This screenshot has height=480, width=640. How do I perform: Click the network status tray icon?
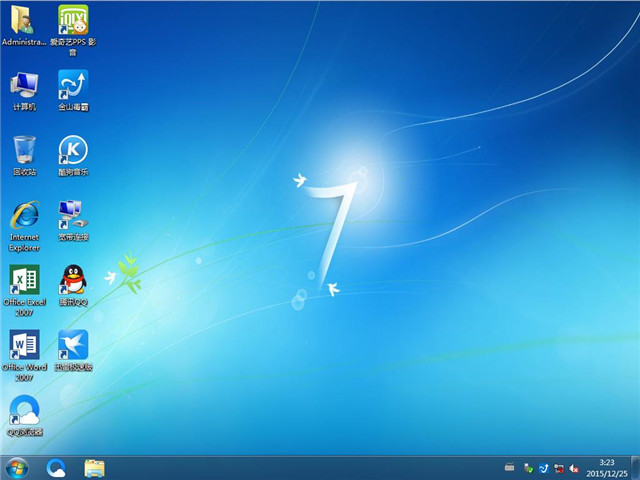pyautogui.click(x=559, y=468)
